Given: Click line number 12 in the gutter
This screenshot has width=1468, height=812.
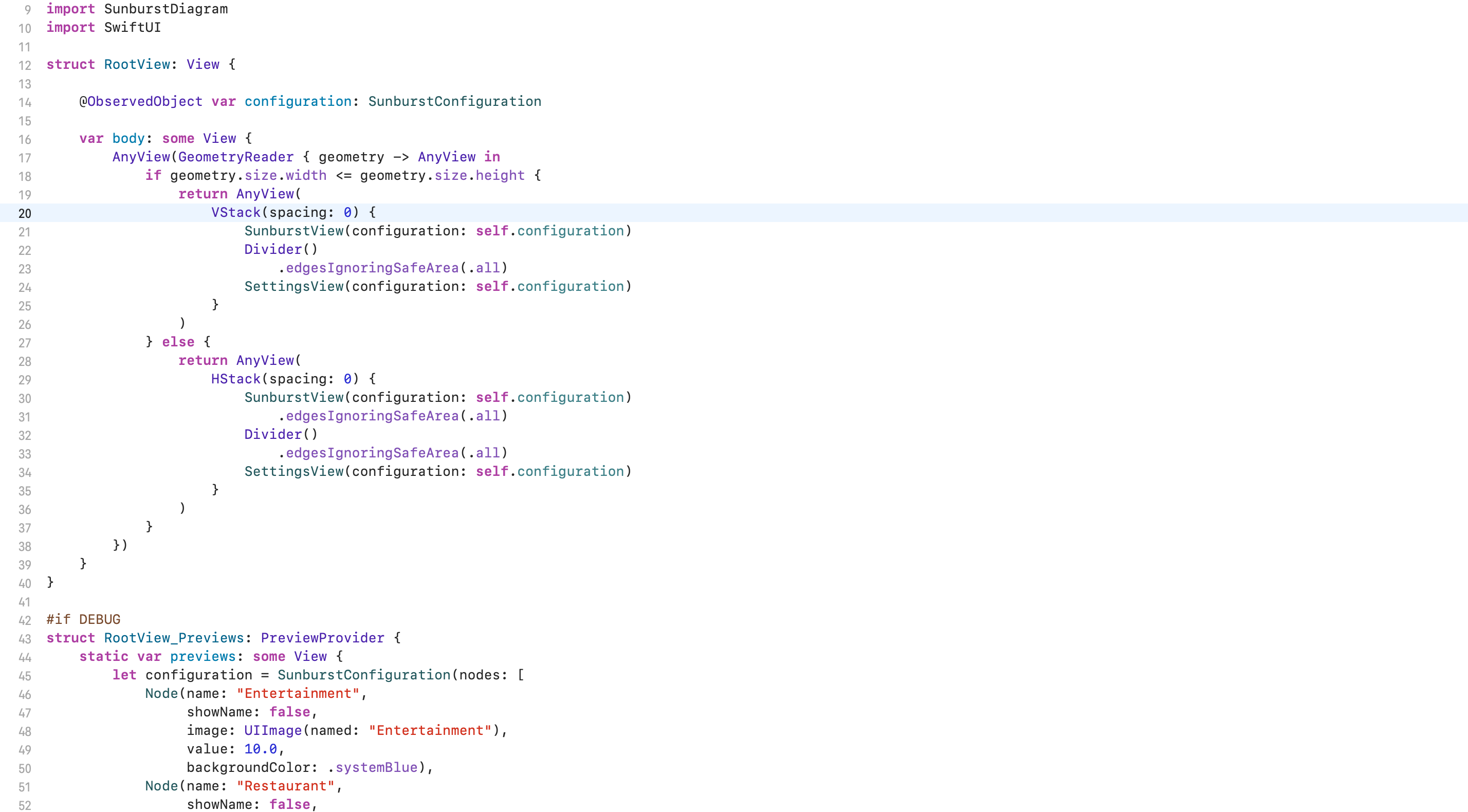Looking at the screenshot, I should coord(25,66).
